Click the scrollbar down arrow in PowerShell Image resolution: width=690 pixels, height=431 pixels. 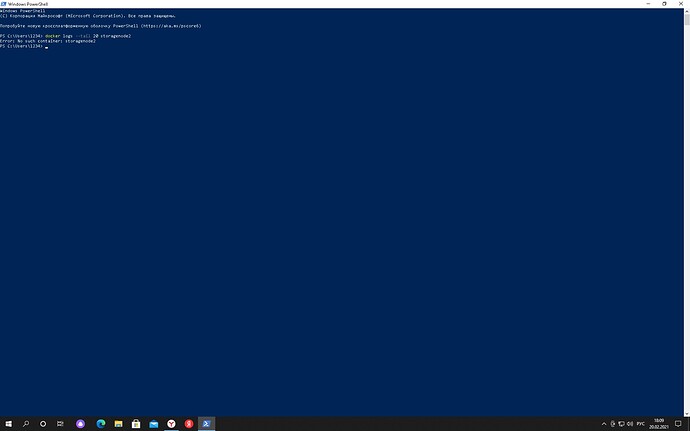pos(686,411)
